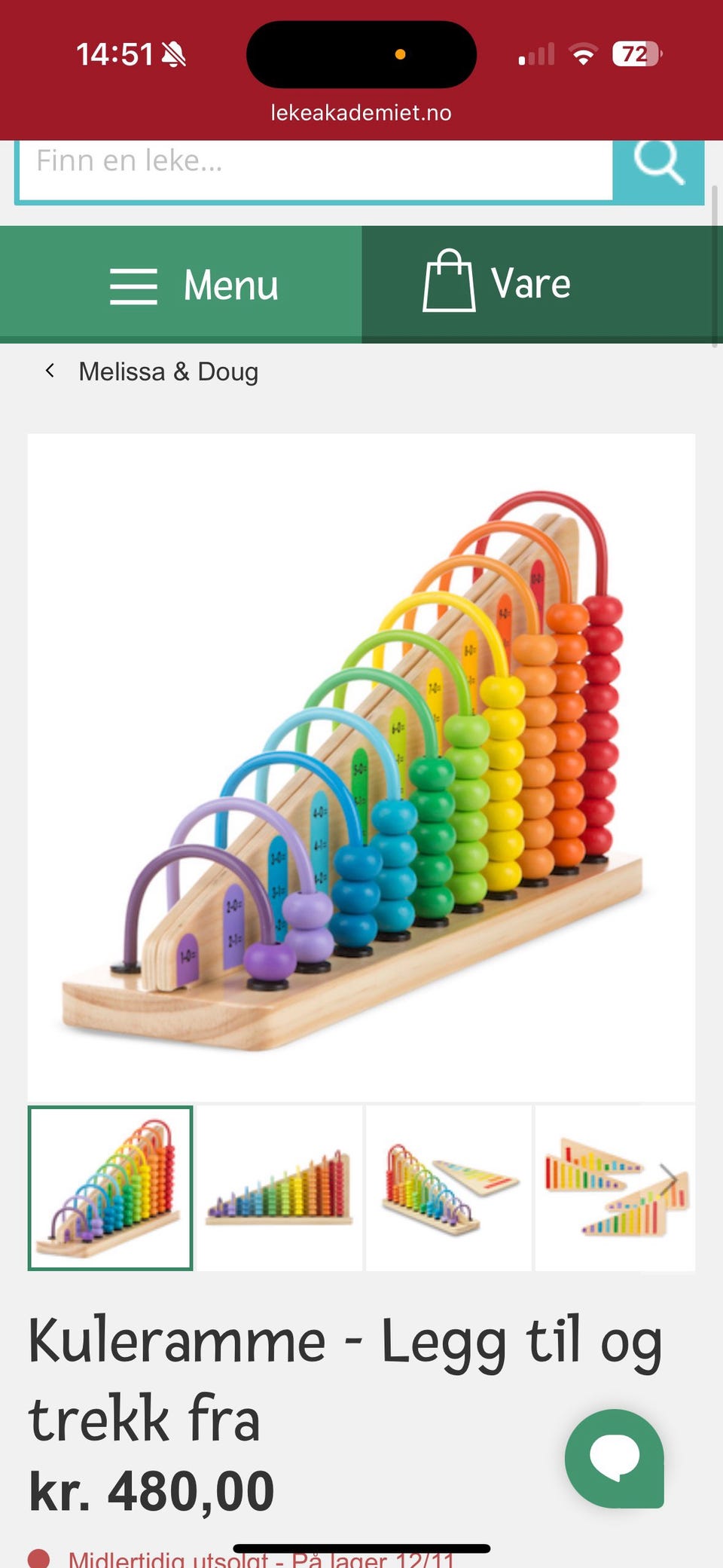The image size is (723, 1568).
Task: Select the Menu tab
Action: pos(181,285)
